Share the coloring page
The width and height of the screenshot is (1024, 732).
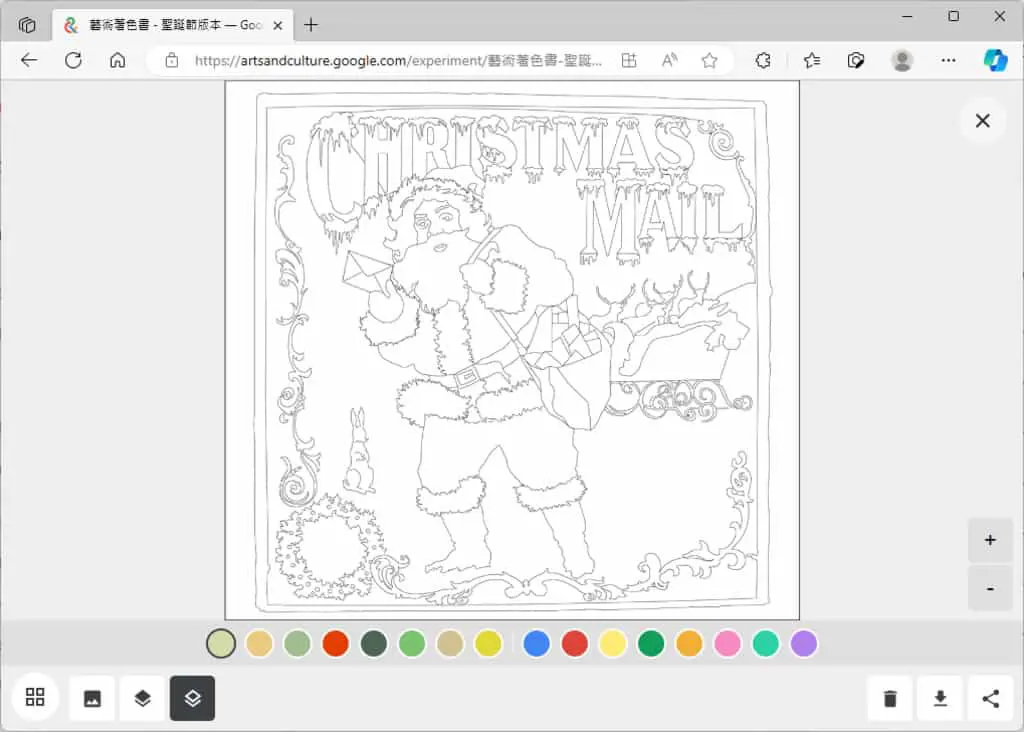[990, 699]
